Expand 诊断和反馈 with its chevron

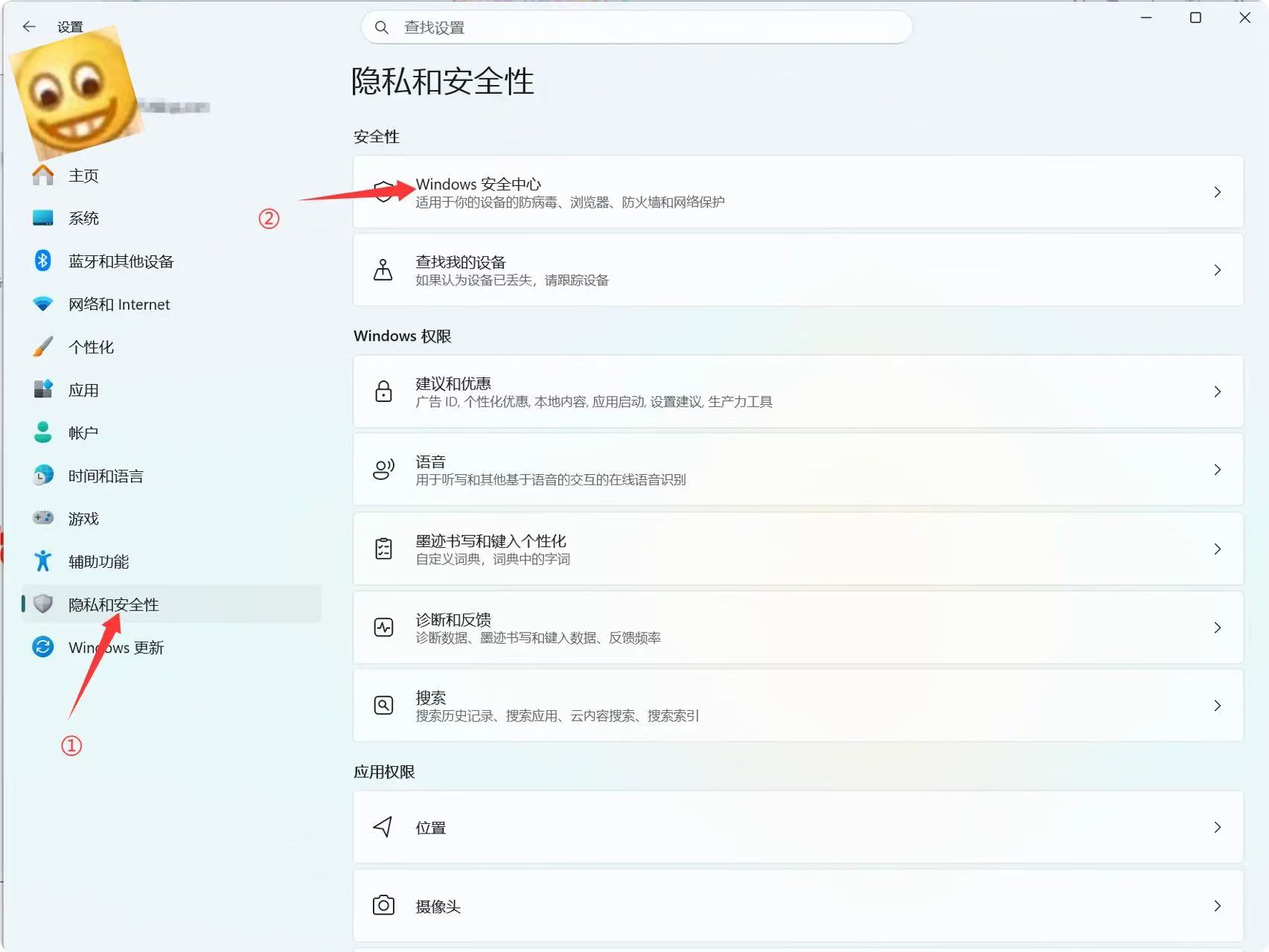click(x=1218, y=627)
